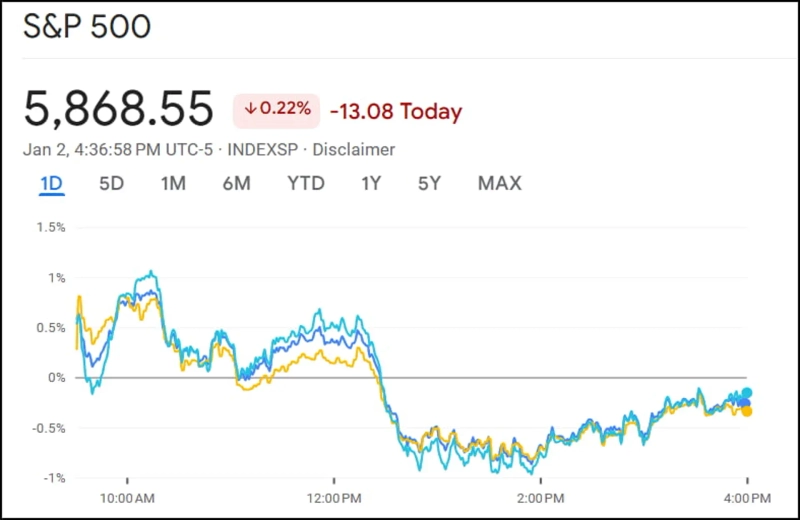Switch to the 5D range tab

coord(111,183)
